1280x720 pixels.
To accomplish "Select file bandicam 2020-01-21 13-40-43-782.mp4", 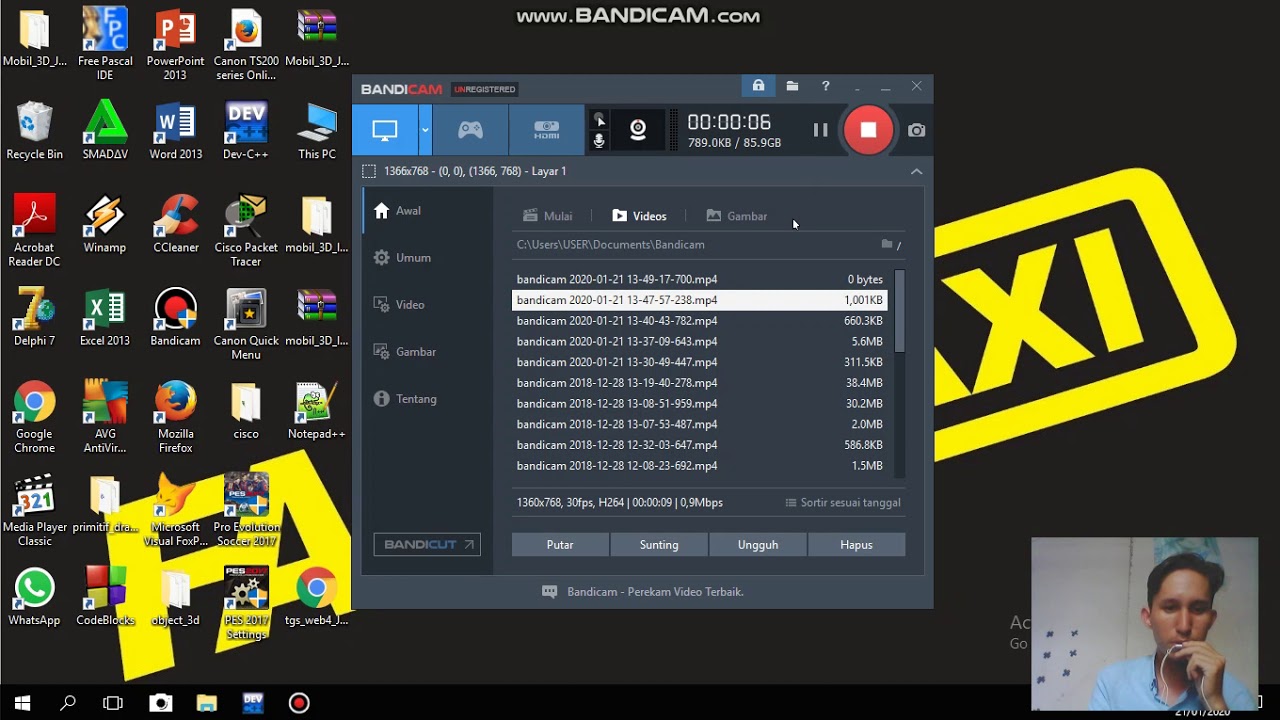I will point(699,321).
